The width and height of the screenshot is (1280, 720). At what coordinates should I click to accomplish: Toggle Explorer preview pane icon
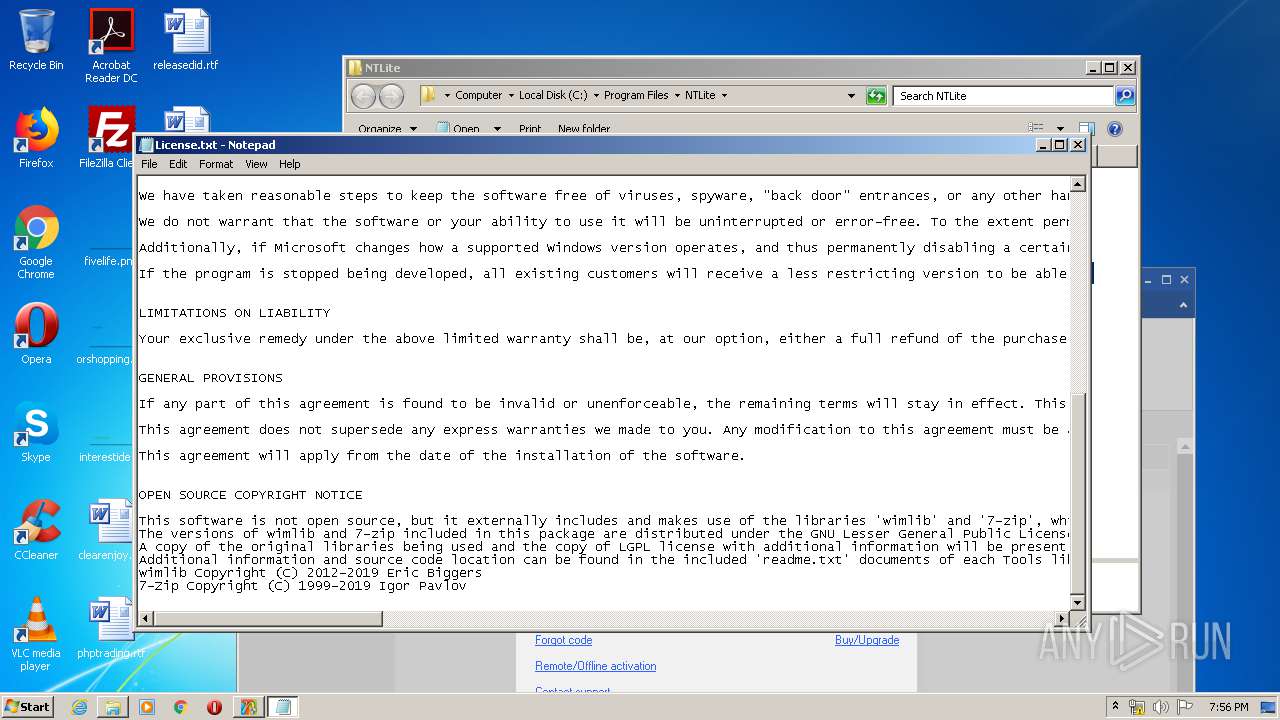1087,129
